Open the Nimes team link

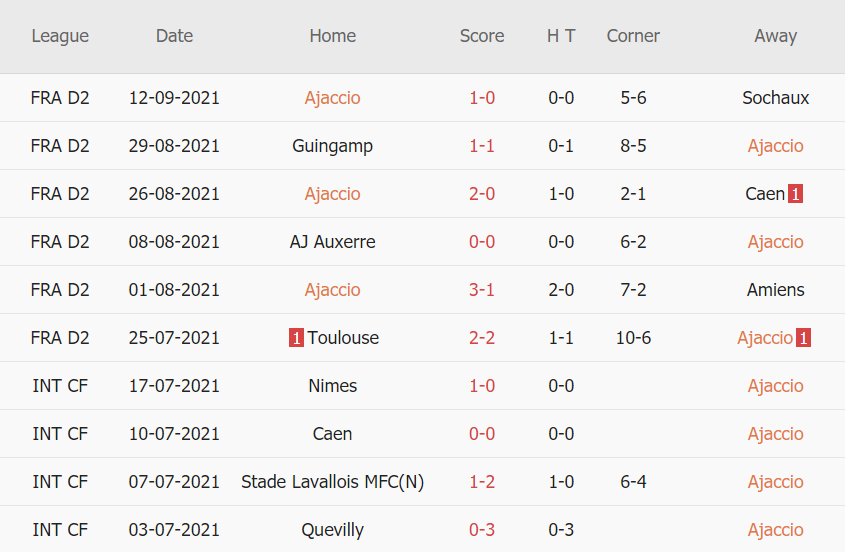click(x=332, y=386)
